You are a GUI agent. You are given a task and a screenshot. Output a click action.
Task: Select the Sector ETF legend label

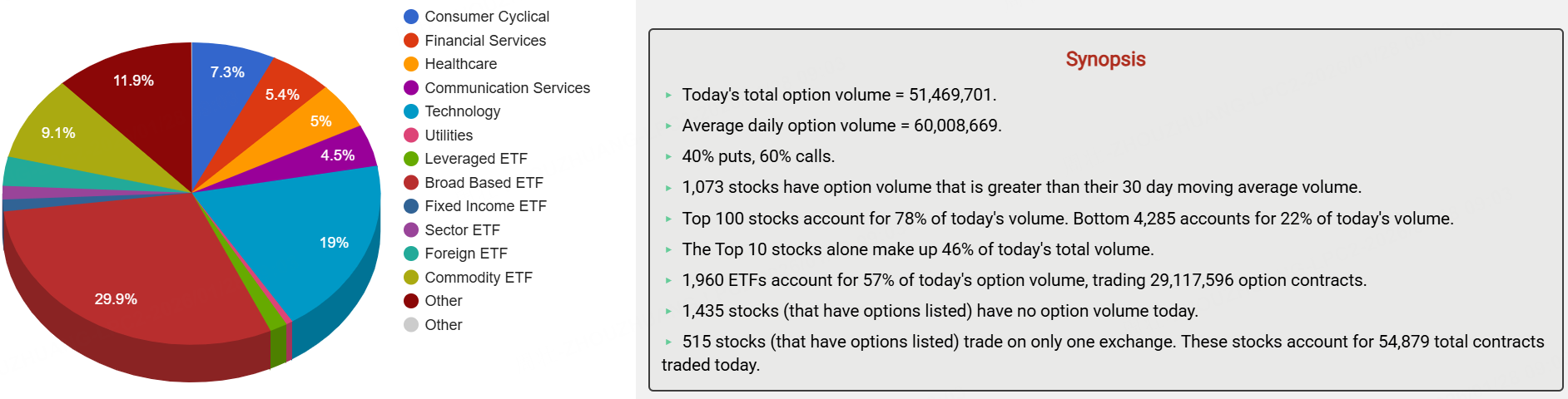pos(462,230)
